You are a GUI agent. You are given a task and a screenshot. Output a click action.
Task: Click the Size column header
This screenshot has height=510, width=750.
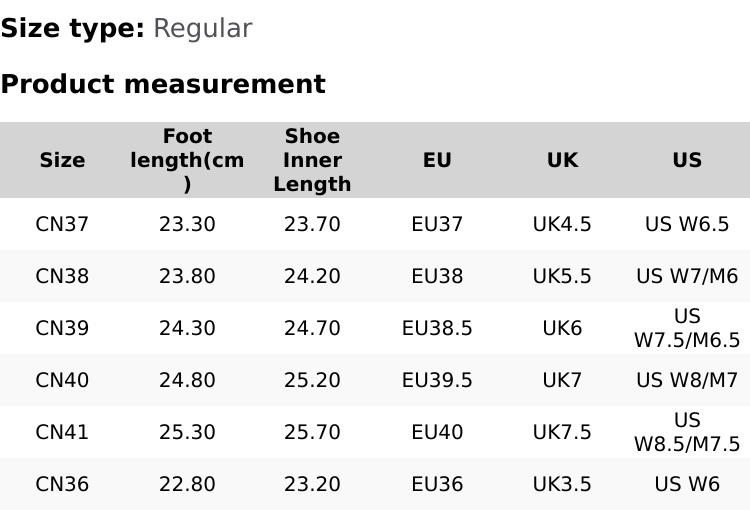click(x=62, y=160)
